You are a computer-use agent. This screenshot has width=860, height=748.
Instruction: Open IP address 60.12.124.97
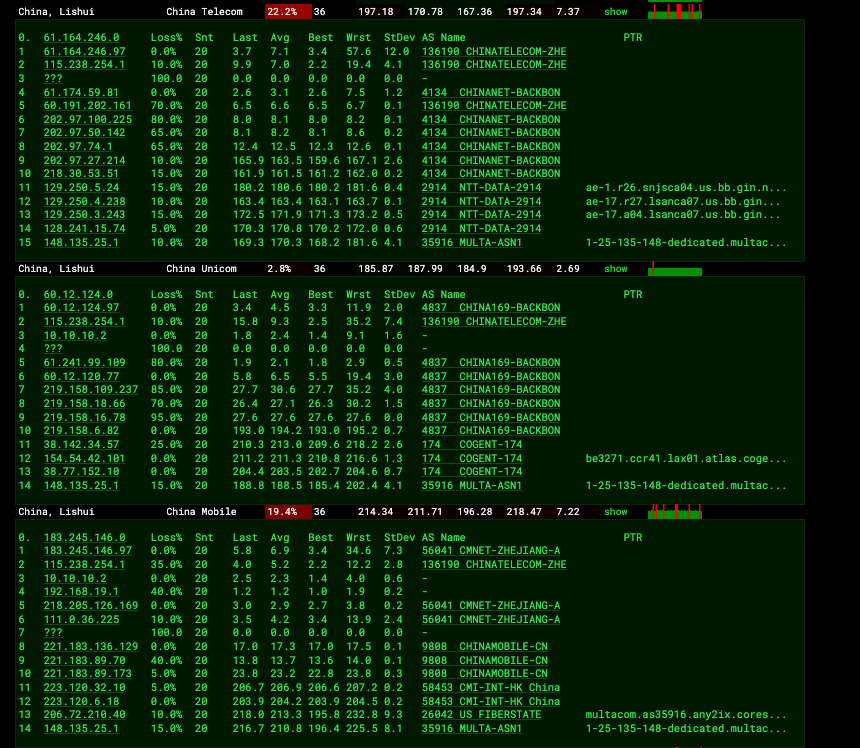(81, 307)
